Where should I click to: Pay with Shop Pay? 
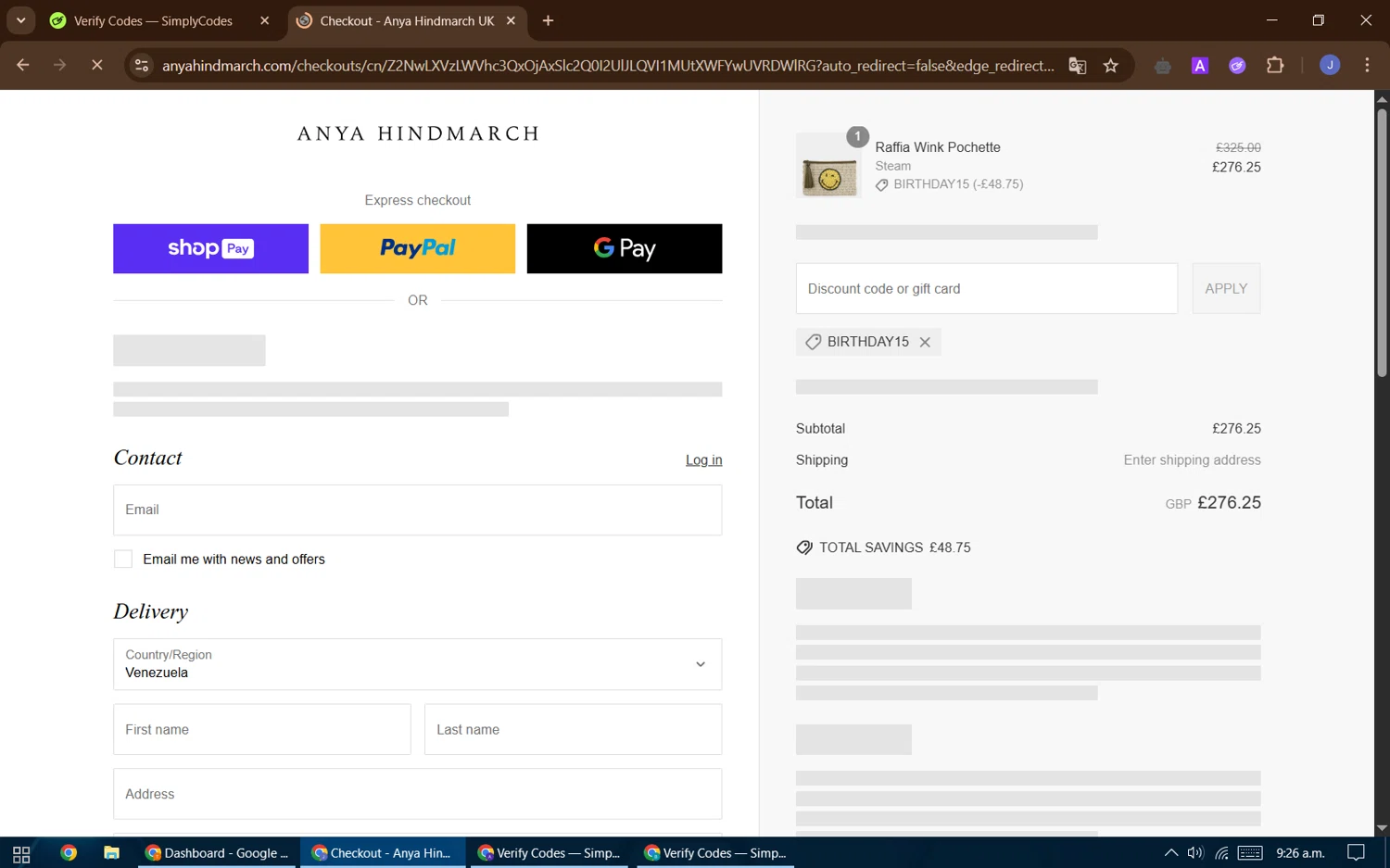[x=210, y=248]
